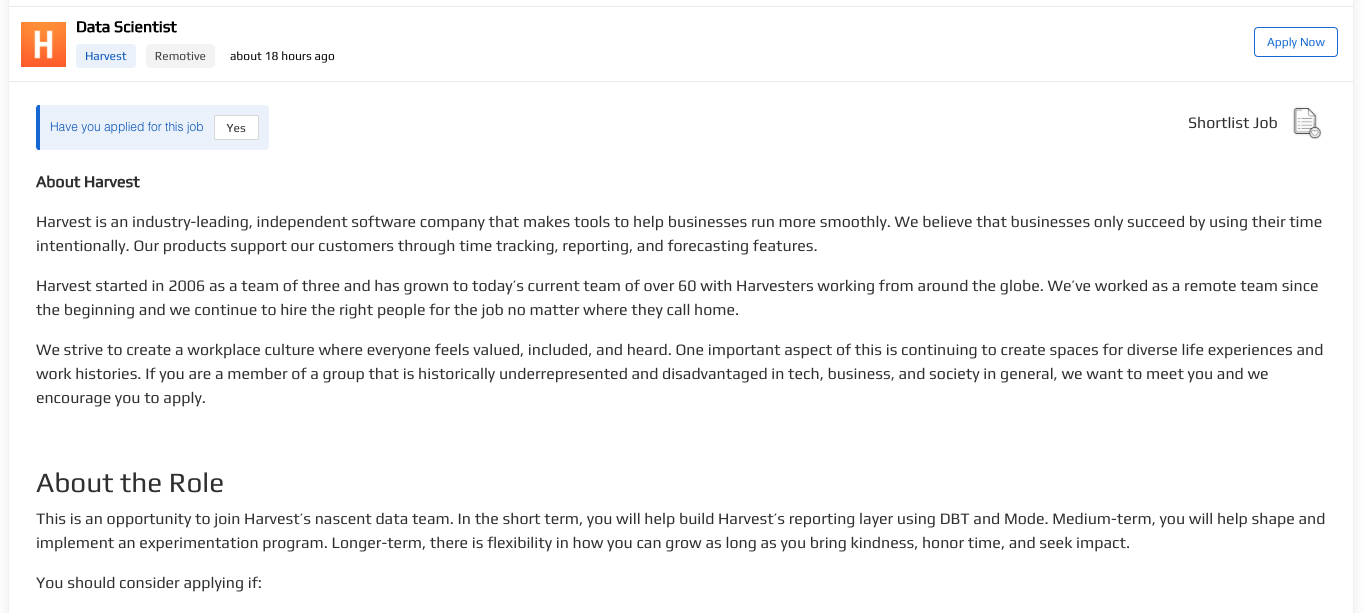The image size is (1365, 613).
Task: Click 'Have you applied for this job' text
Action: [x=126, y=127]
